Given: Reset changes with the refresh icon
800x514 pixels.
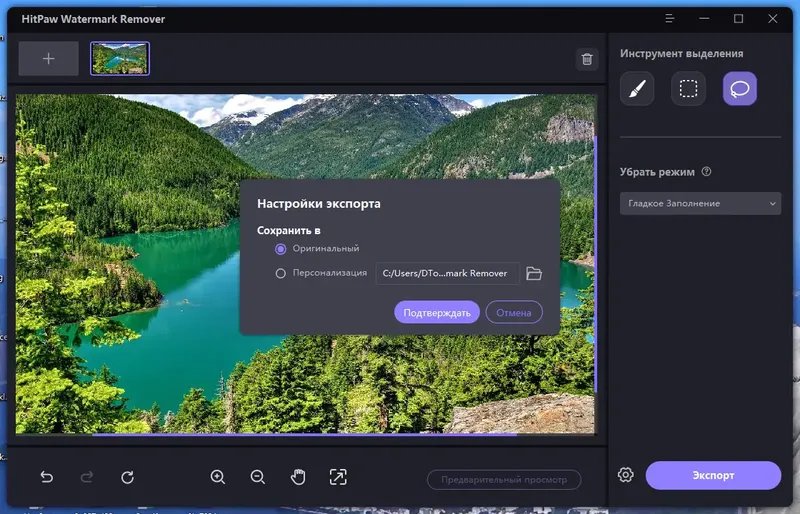Looking at the screenshot, I should (x=128, y=477).
